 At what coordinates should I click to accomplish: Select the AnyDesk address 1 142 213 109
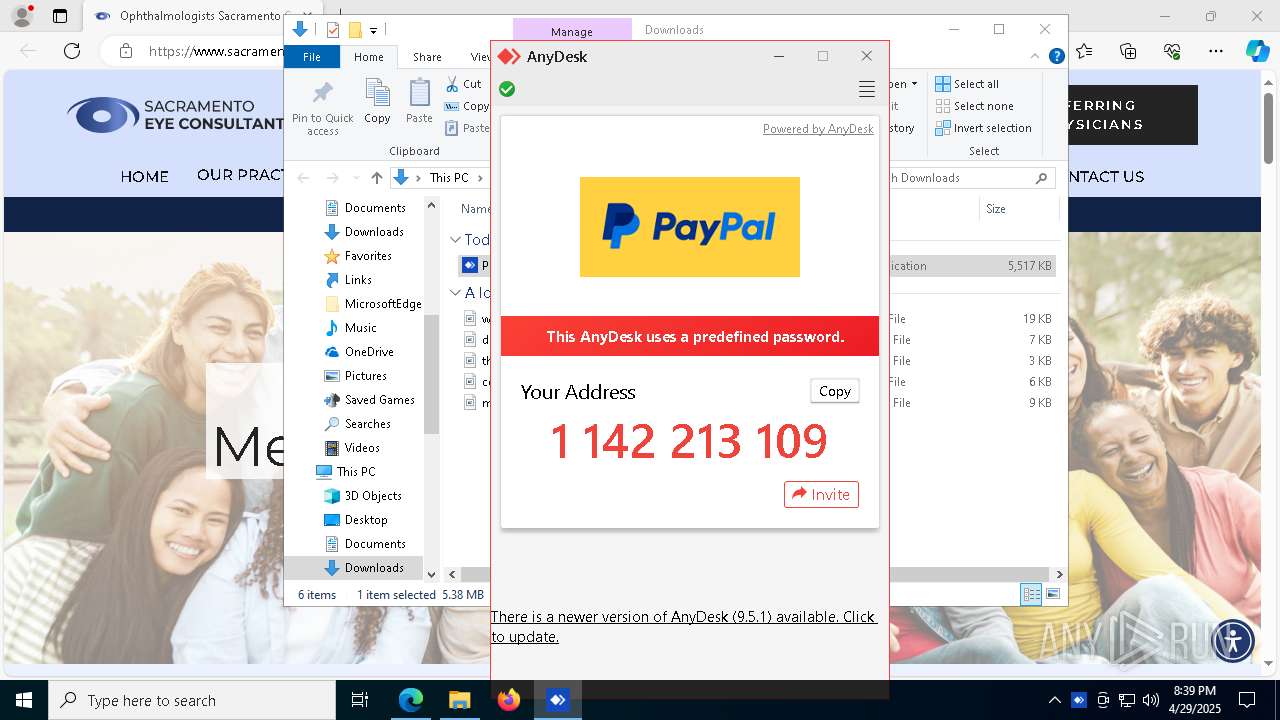(x=689, y=441)
